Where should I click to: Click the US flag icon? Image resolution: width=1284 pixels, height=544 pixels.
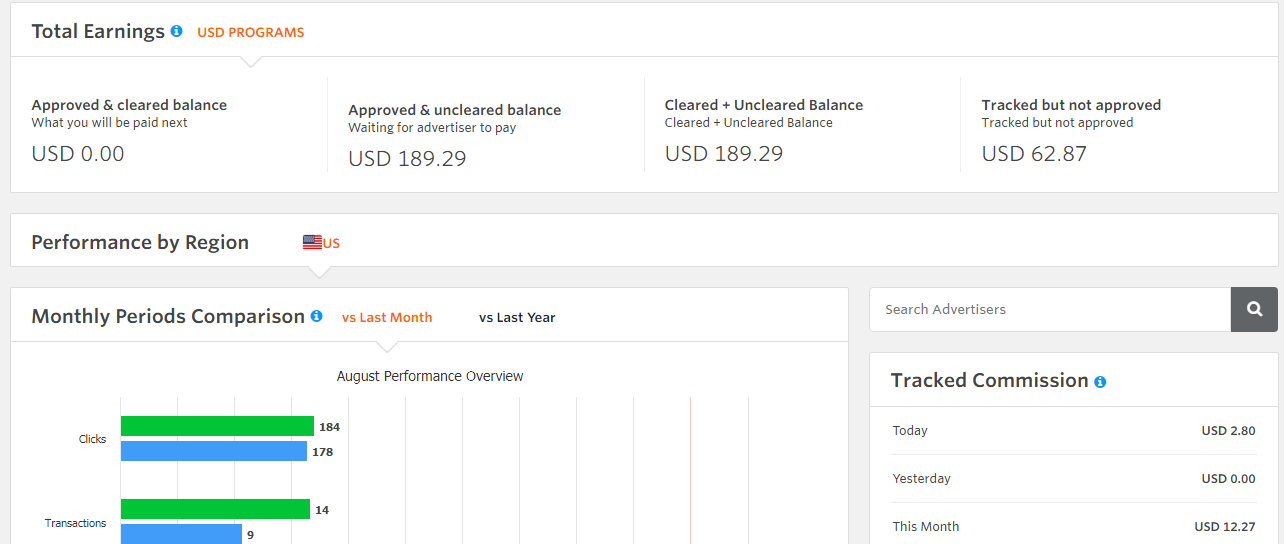[312, 242]
